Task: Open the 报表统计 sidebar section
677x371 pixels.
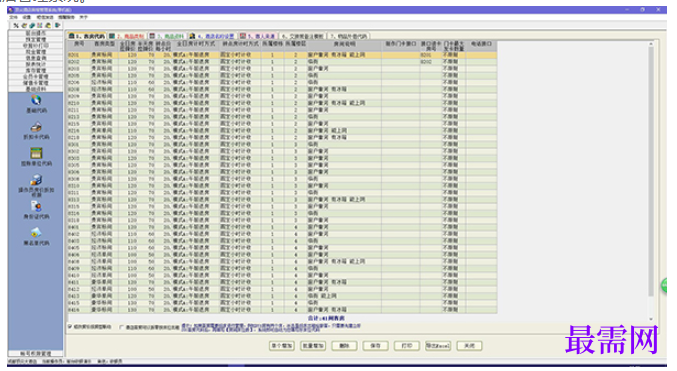Action: click(36, 64)
